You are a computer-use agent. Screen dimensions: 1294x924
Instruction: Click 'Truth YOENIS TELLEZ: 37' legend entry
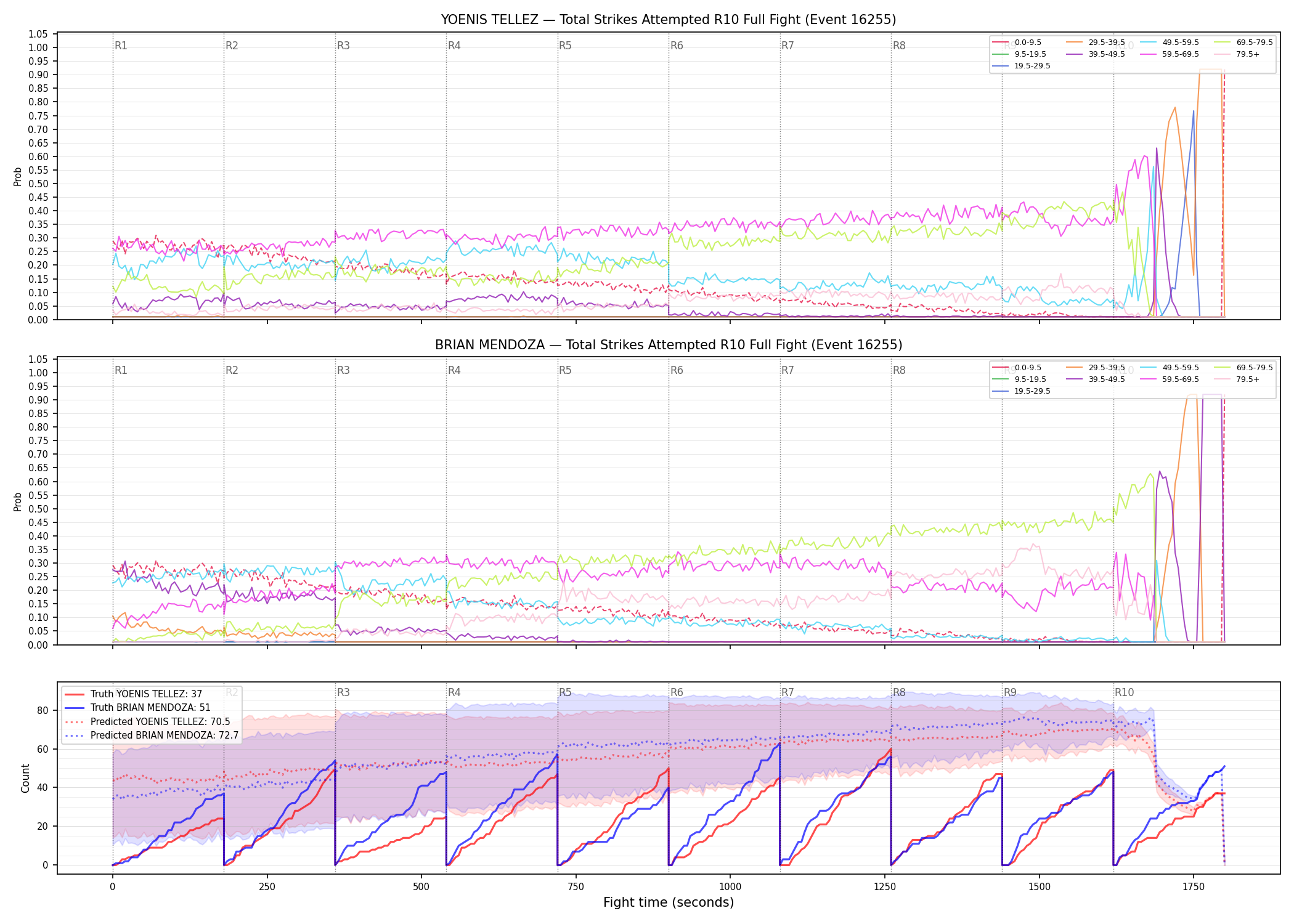click(134, 694)
